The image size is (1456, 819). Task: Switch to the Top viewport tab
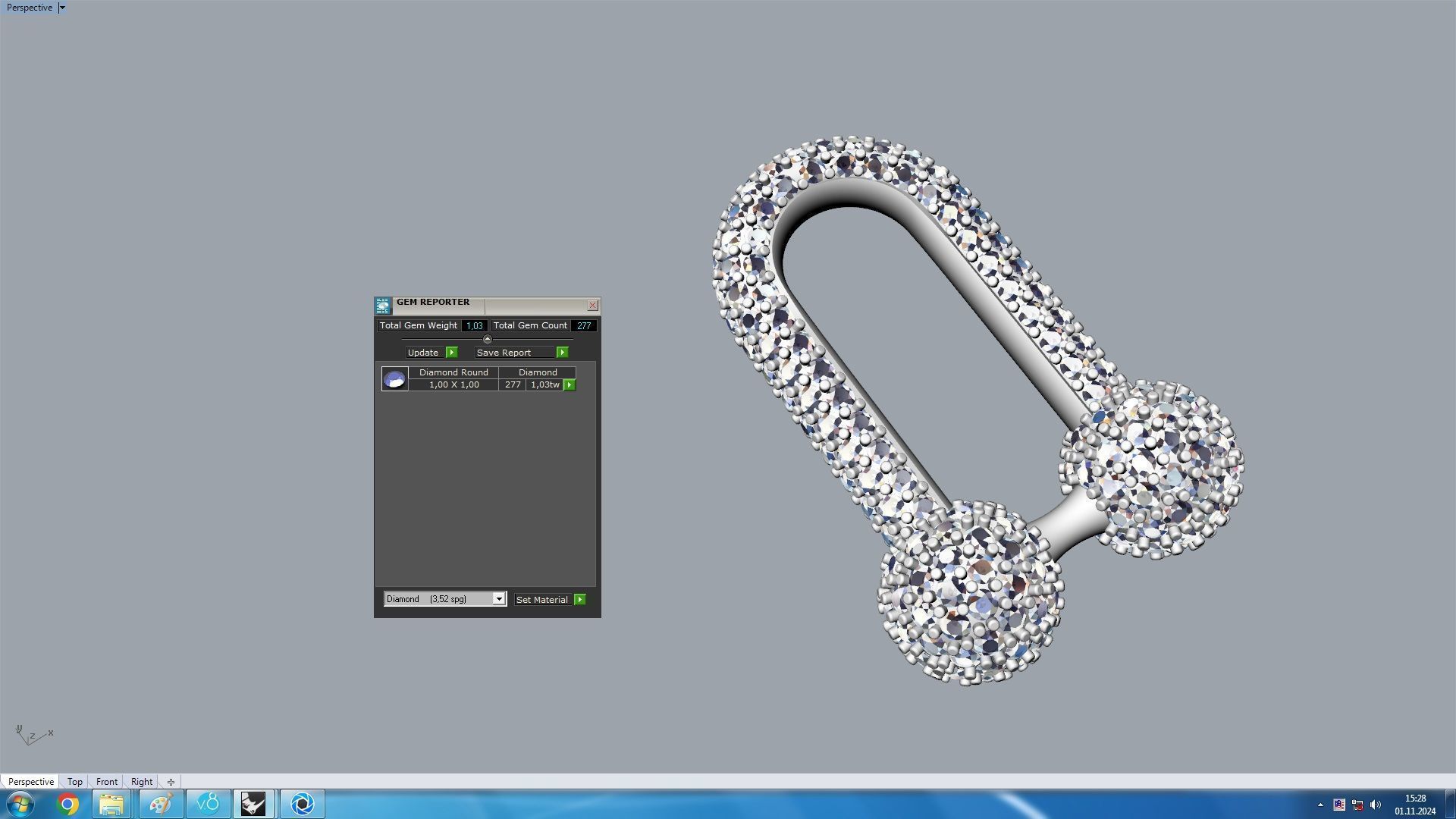(74, 782)
